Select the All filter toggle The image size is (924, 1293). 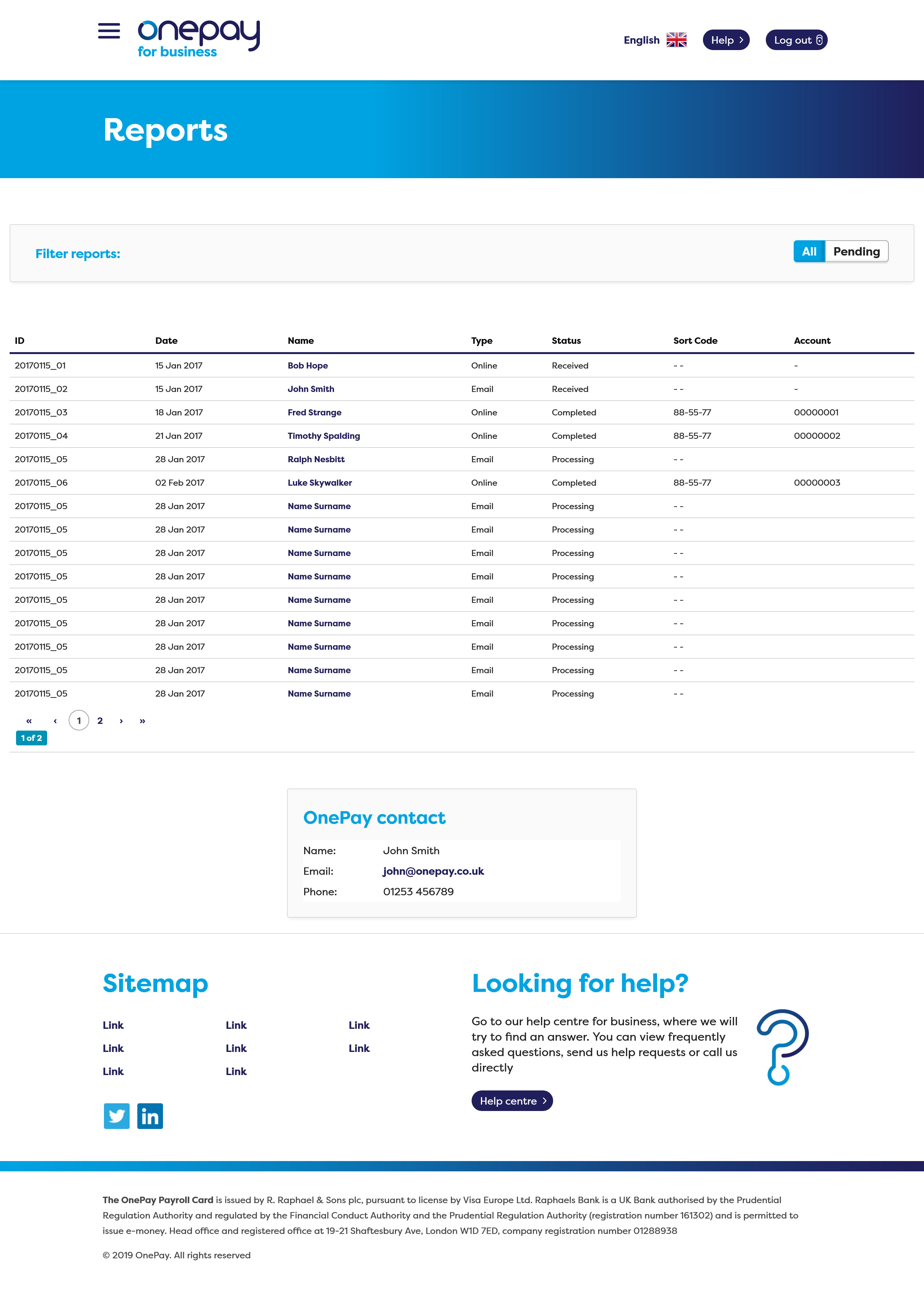pos(809,252)
